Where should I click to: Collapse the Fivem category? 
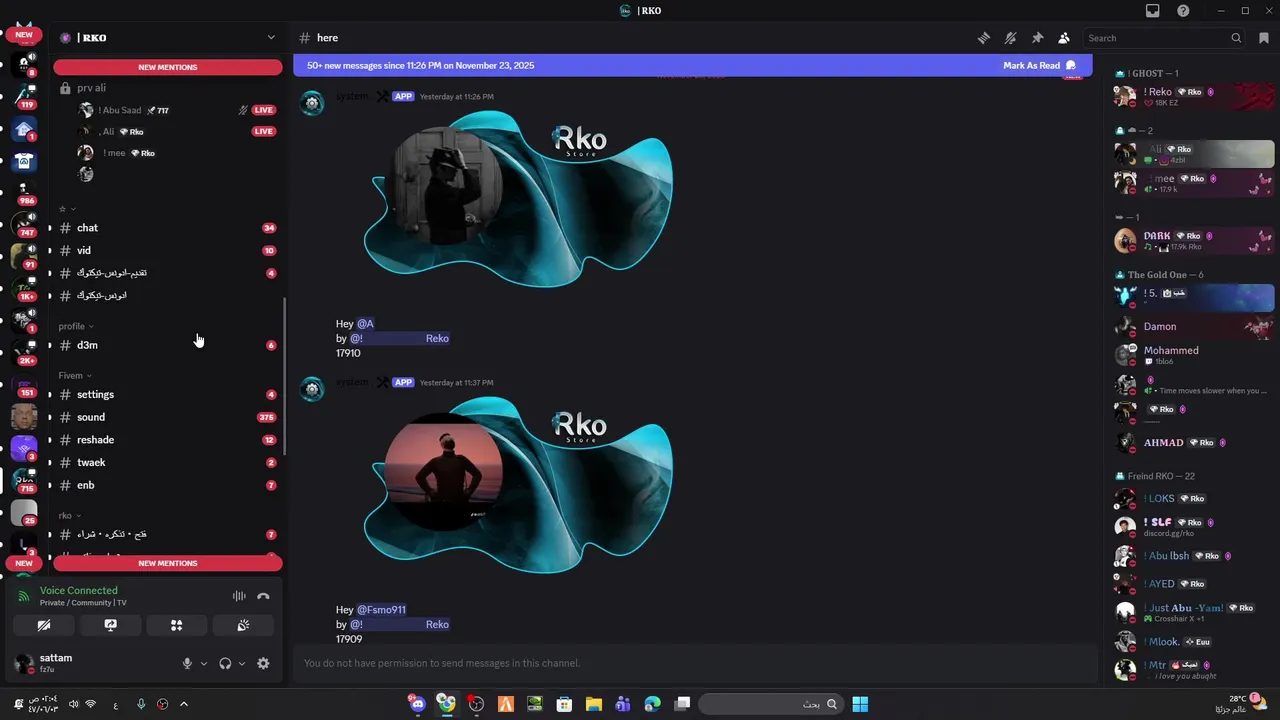pyautogui.click(x=75, y=376)
